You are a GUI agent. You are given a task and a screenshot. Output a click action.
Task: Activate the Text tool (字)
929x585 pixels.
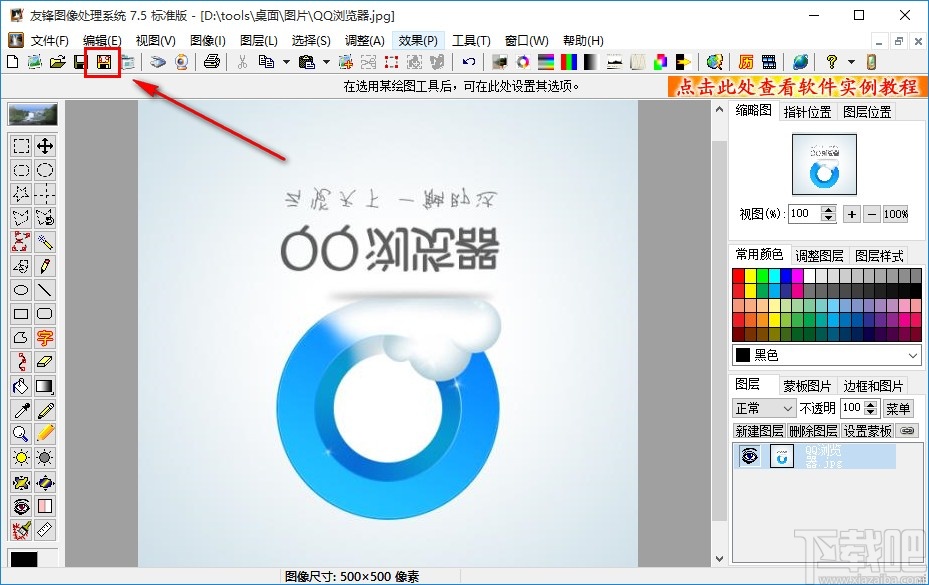click(x=45, y=338)
